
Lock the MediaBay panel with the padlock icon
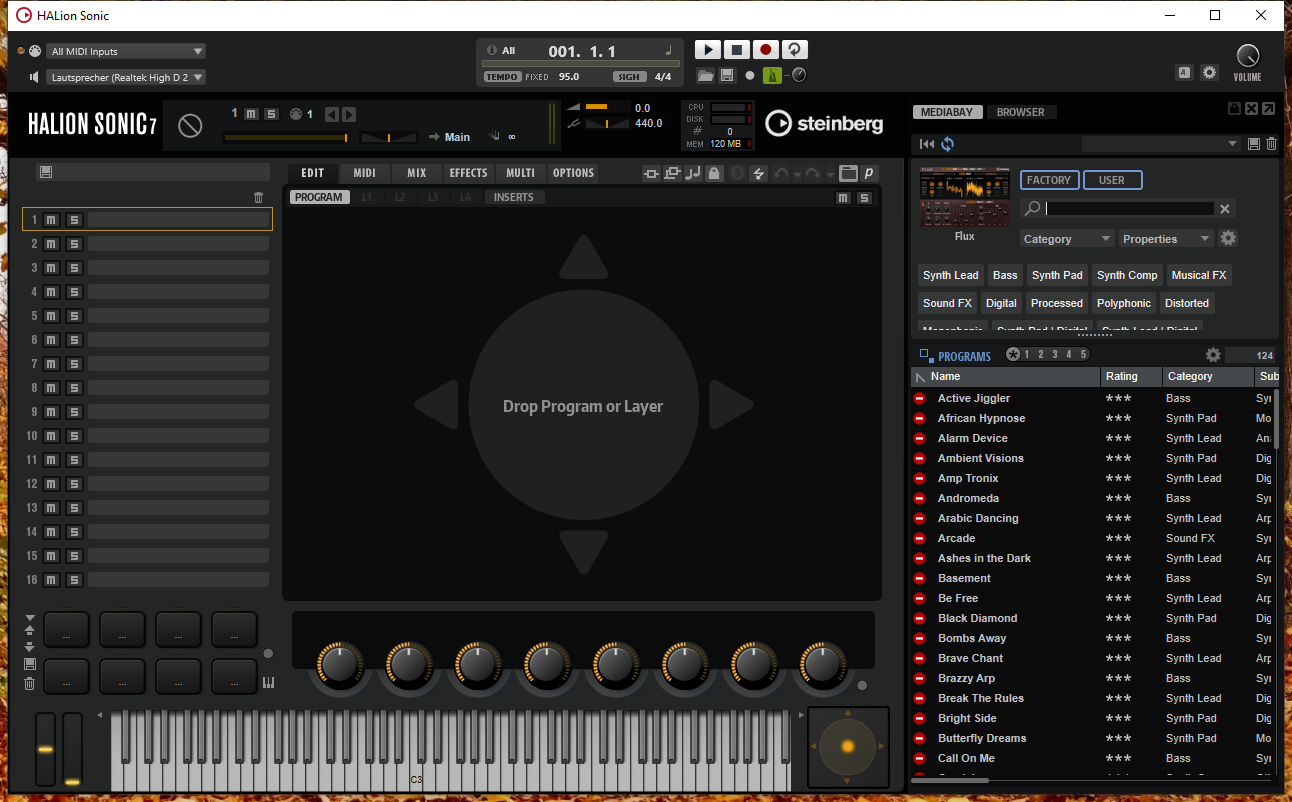click(1234, 108)
